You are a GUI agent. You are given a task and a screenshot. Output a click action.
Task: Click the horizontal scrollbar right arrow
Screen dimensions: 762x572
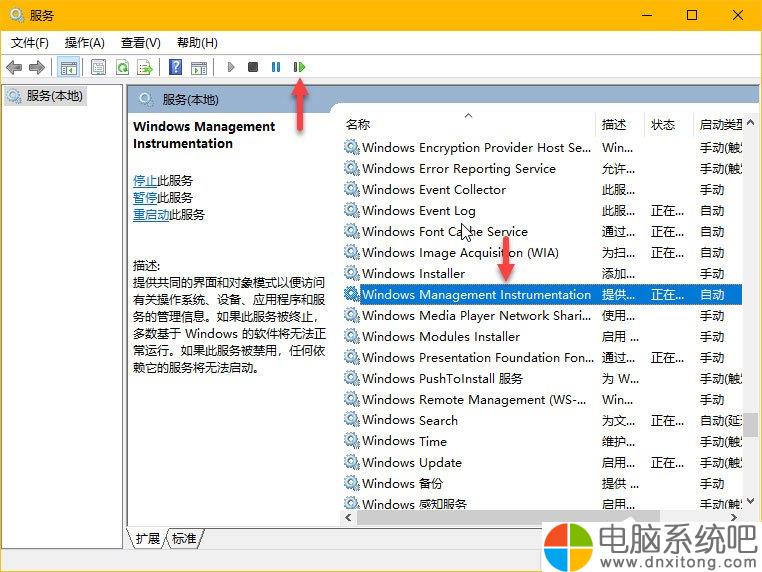734,518
